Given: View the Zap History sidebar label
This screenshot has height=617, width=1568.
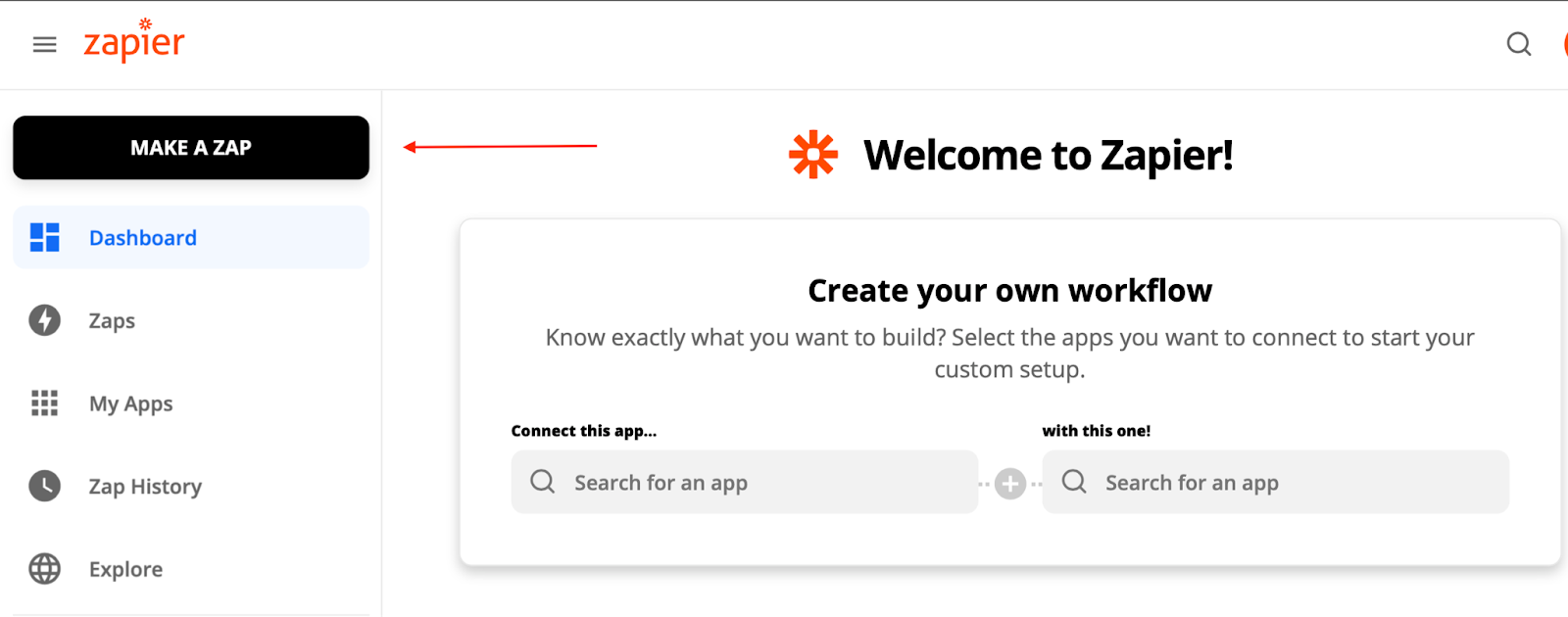Looking at the screenshot, I should click(145, 487).
